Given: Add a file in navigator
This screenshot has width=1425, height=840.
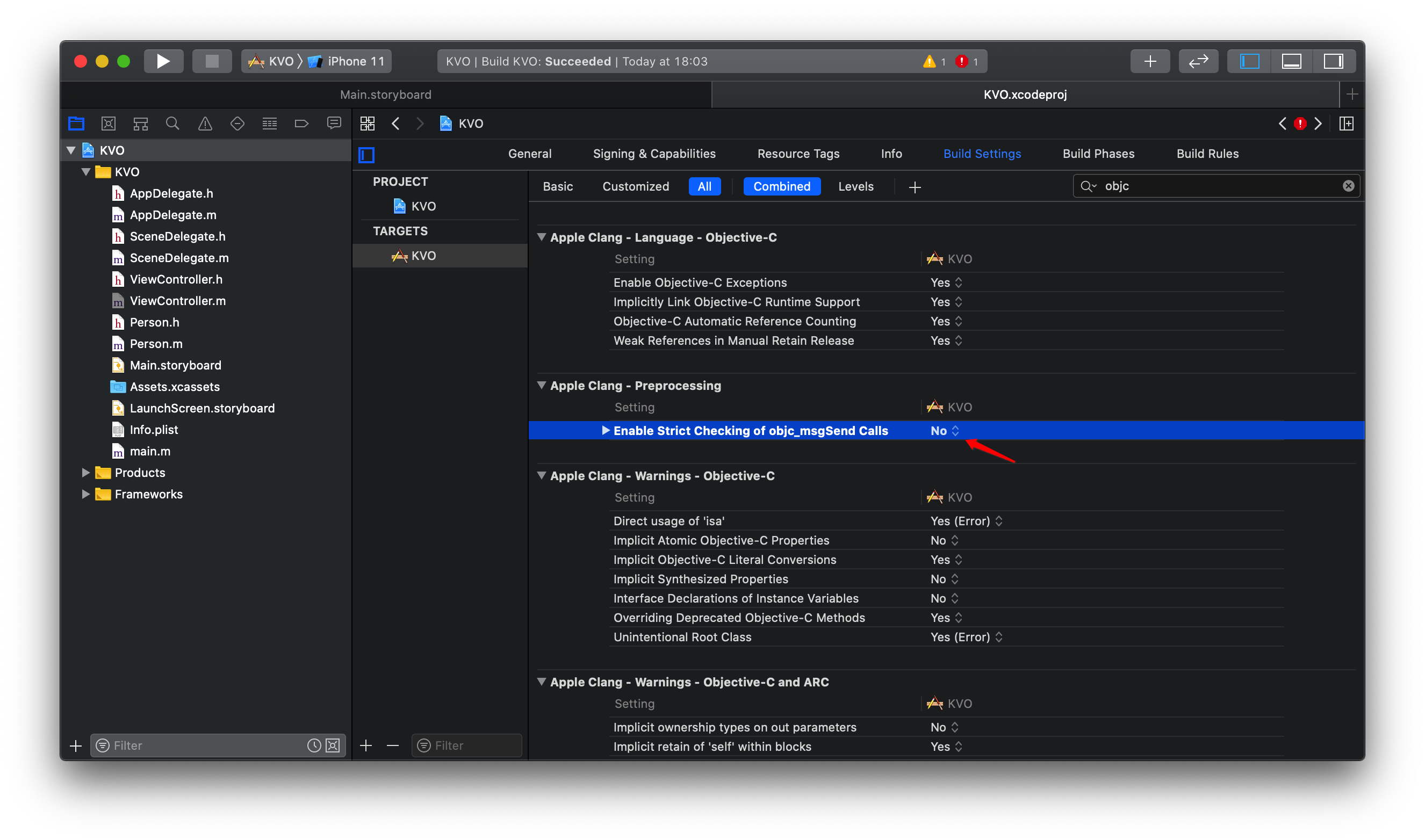Looking at the screenshot, I should click(75, 745).
